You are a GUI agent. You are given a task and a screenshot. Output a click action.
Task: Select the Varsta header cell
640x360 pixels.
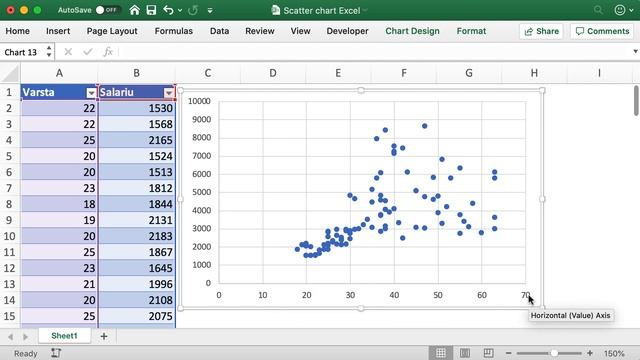(x=59, y=92)
